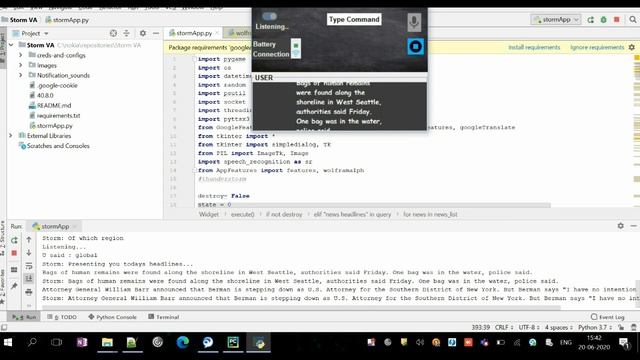The image size is (640, 360).
Task: Open Run panel gear settings
Action: point(620,226)
